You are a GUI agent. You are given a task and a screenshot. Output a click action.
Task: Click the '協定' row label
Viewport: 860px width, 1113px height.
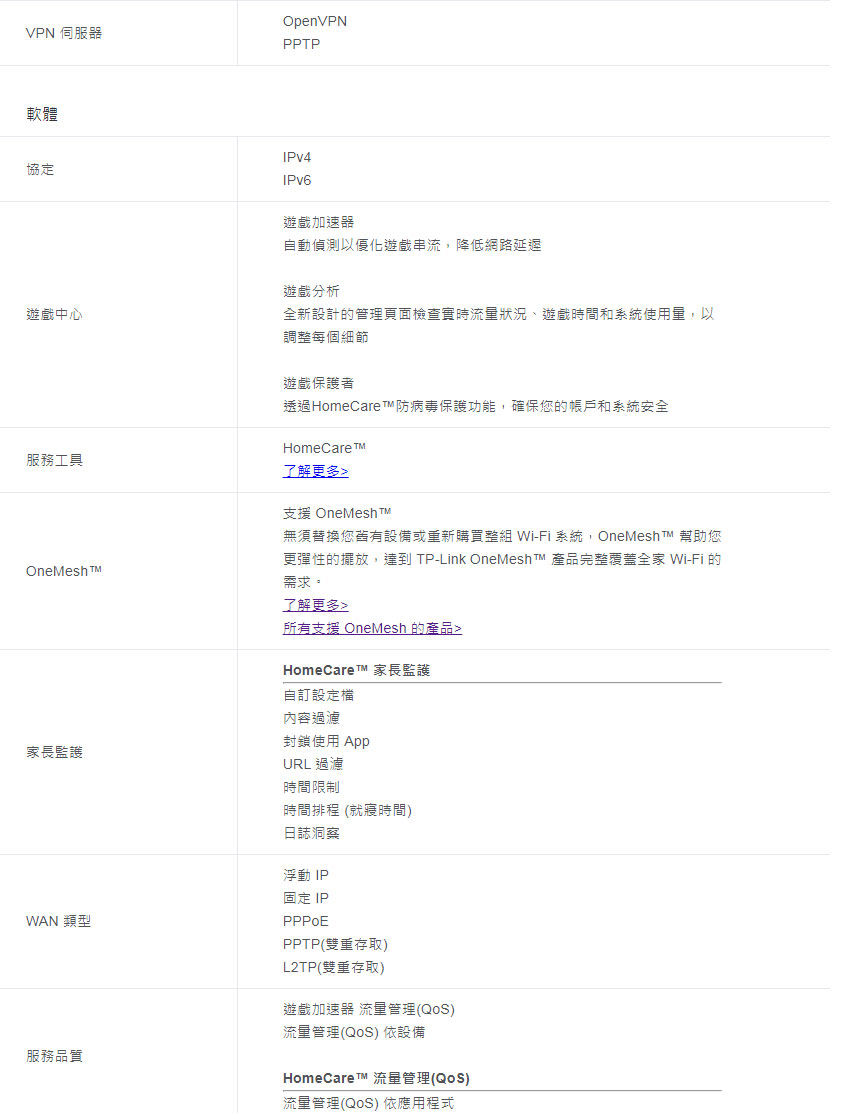(x=40, y=170)
